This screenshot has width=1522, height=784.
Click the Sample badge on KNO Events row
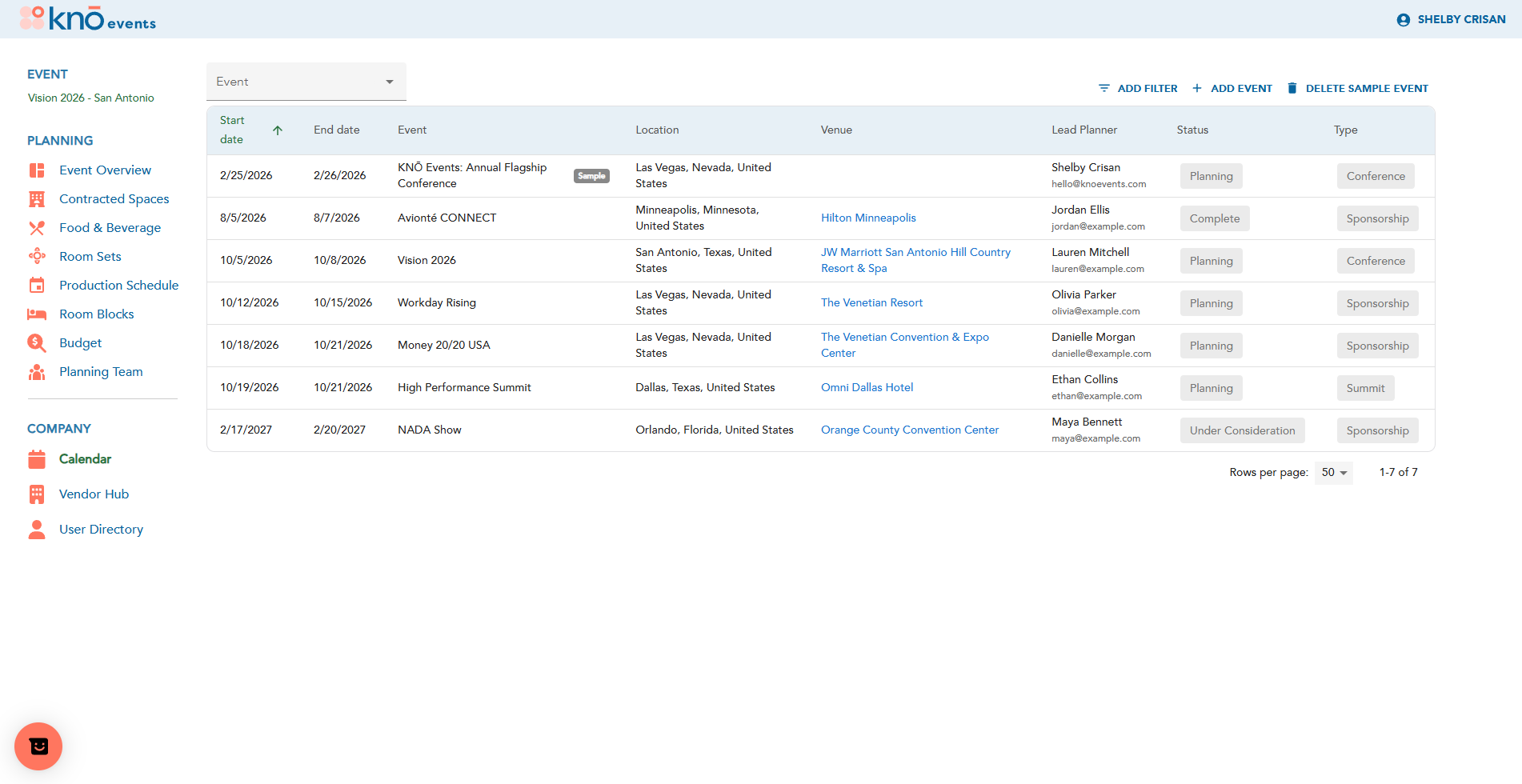(591, 177)
